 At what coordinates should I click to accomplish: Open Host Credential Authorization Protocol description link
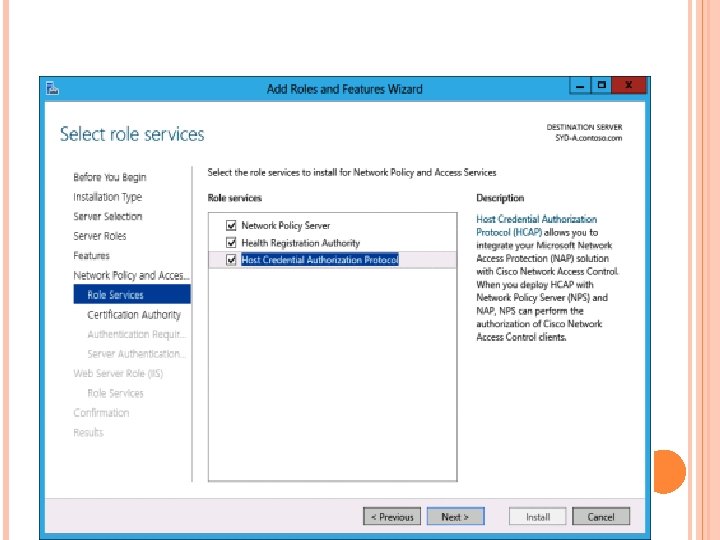(x=536, y=225)
